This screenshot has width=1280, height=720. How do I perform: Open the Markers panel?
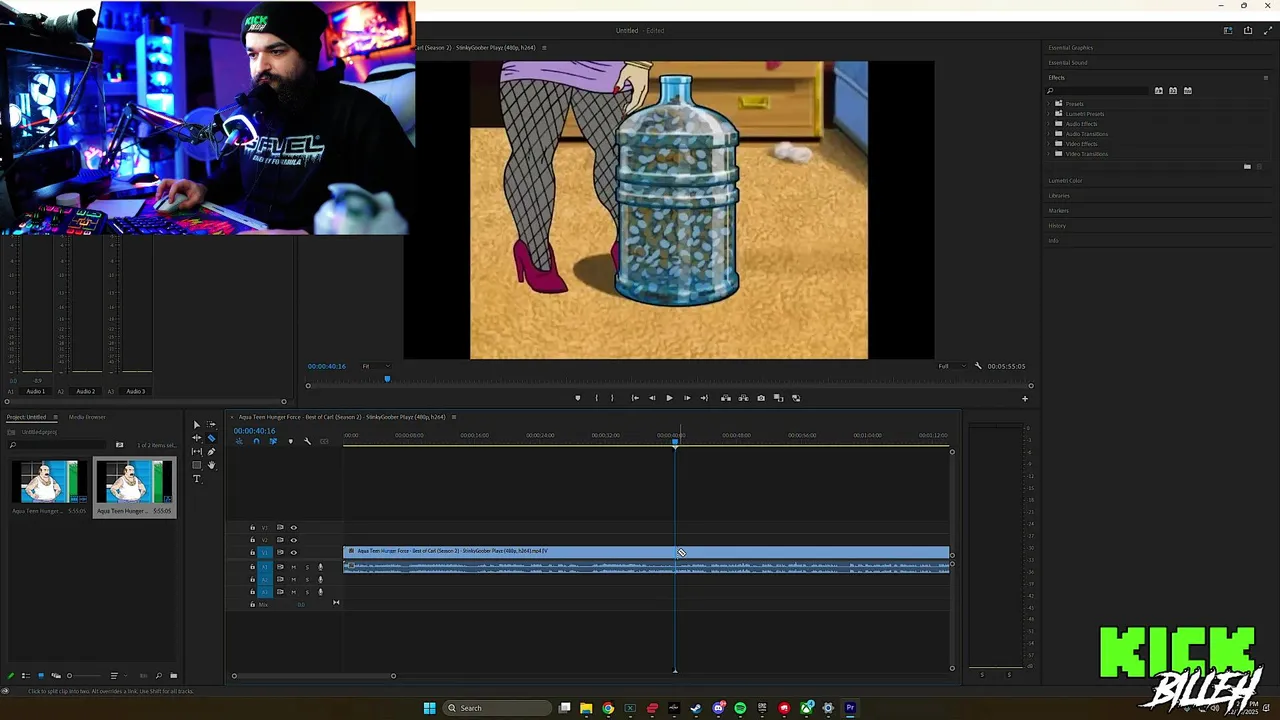[1058, 211]
